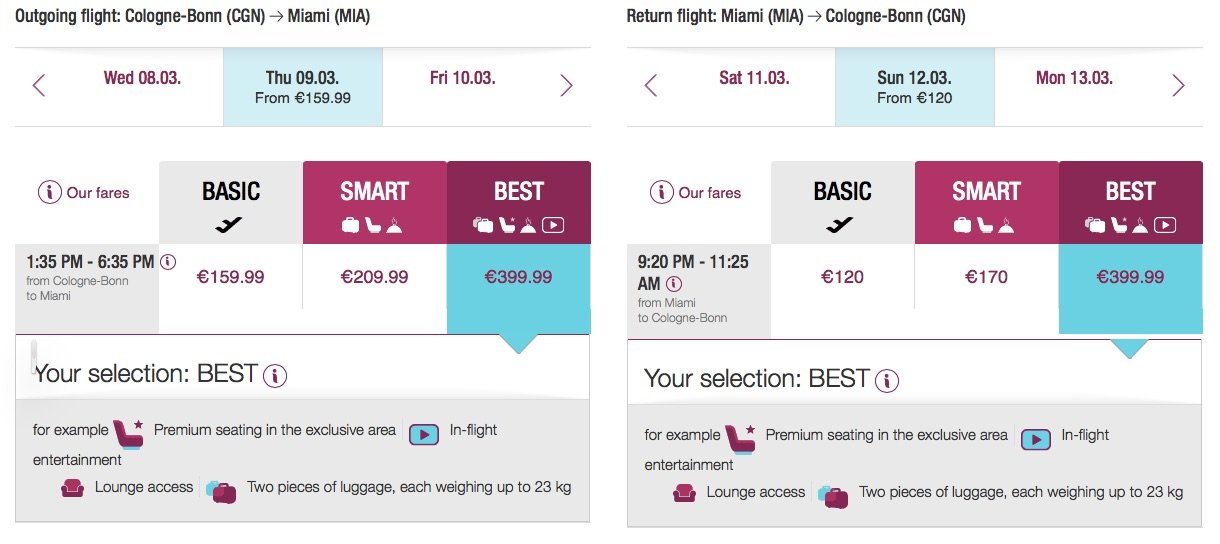The image size is (1220, 544).
Task: Select return SMART fare column header
Action: [987, 203]
